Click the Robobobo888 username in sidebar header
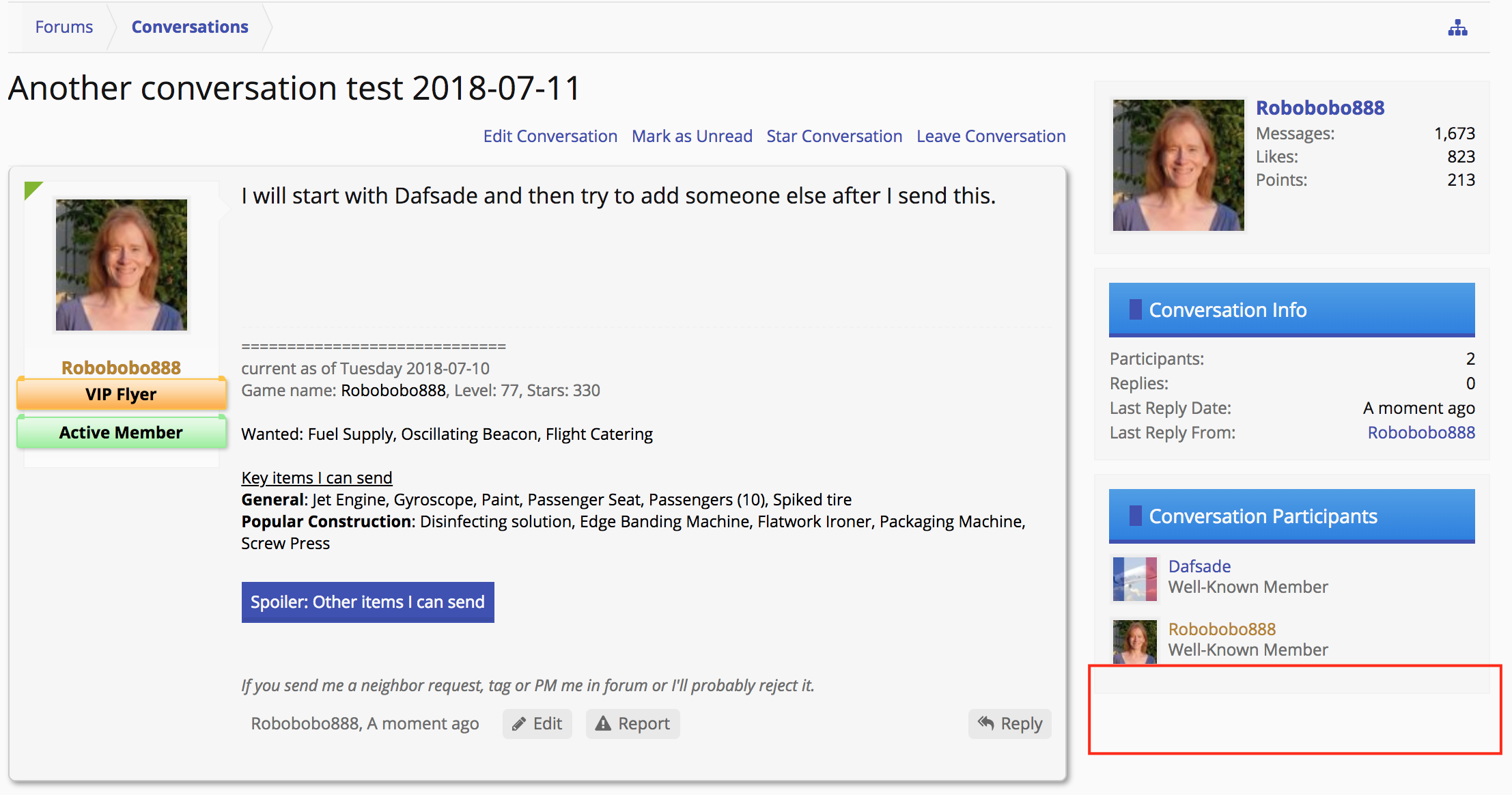The height and width of the screenshot is (795, 1512). tap(1319, 108)
